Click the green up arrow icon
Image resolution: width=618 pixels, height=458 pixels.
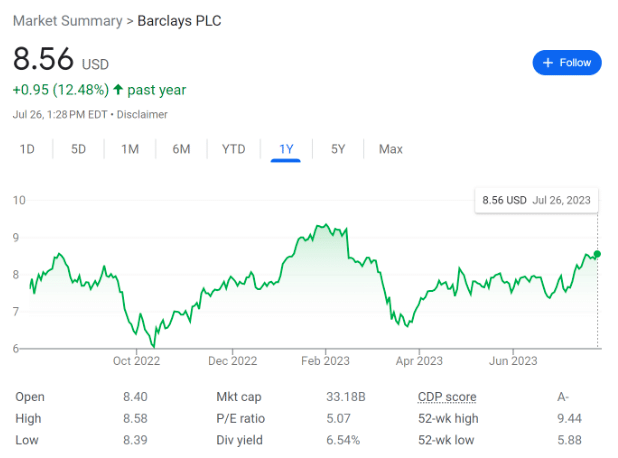(x=118, y=89)
